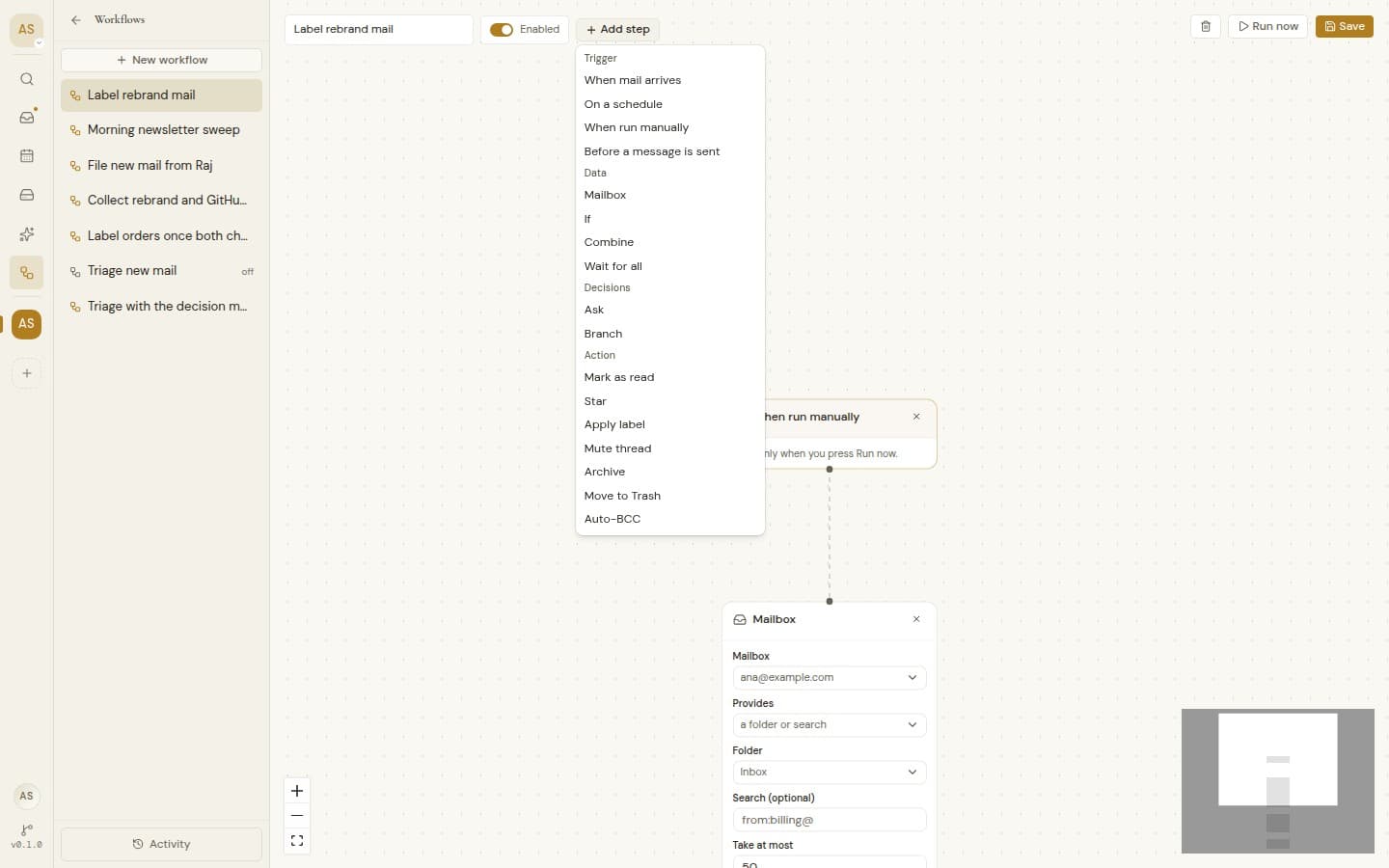Open the account switcher AS avatar at the top
1389x868 pixels.
pyautogui.click(x=27, y=30)
